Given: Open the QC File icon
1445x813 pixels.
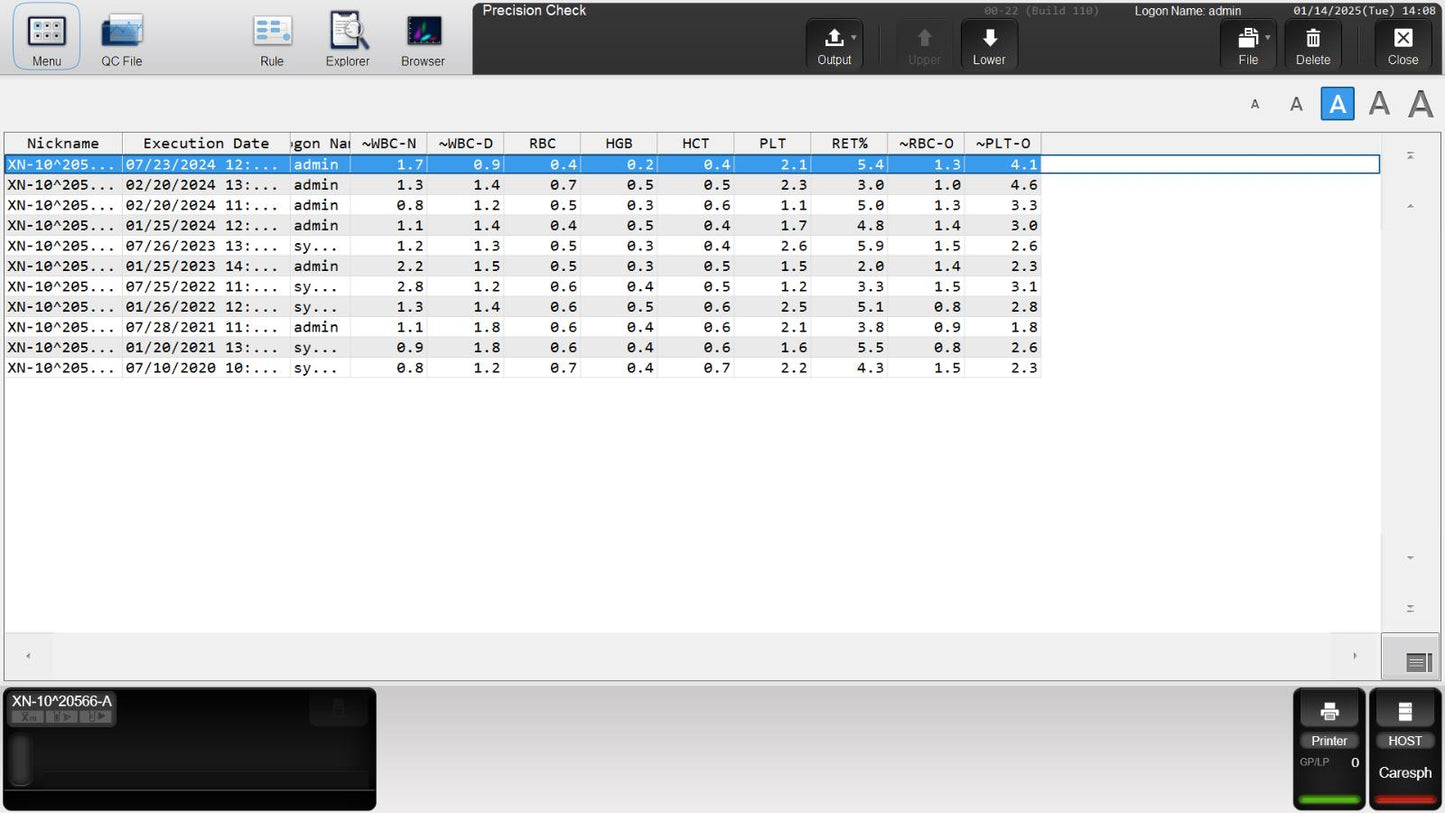Looking at the screenshot, I should (122, 37).
